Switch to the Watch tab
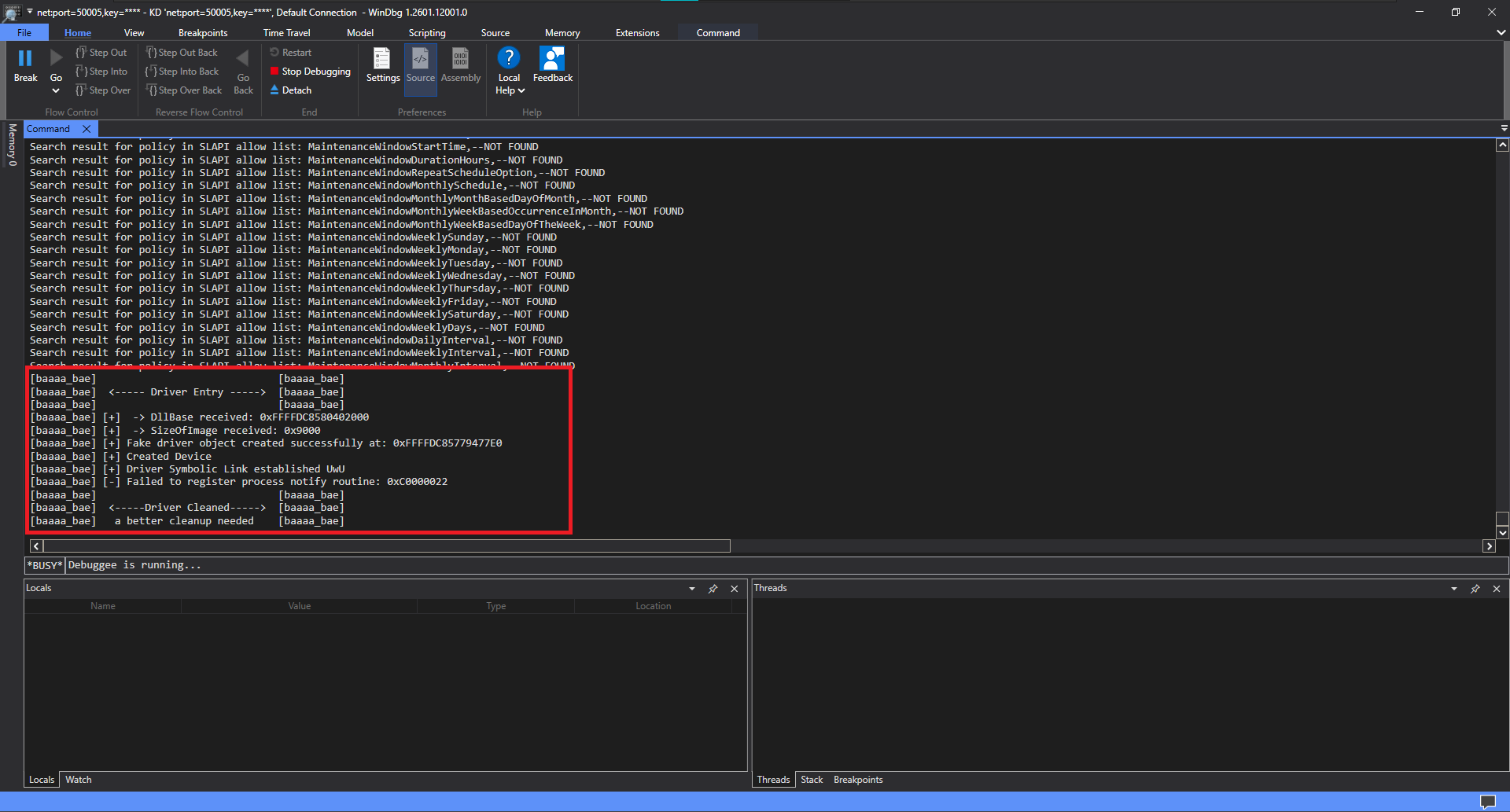Image resolution: width=1510 pixels, height=812 pixels. coord(78,780)
